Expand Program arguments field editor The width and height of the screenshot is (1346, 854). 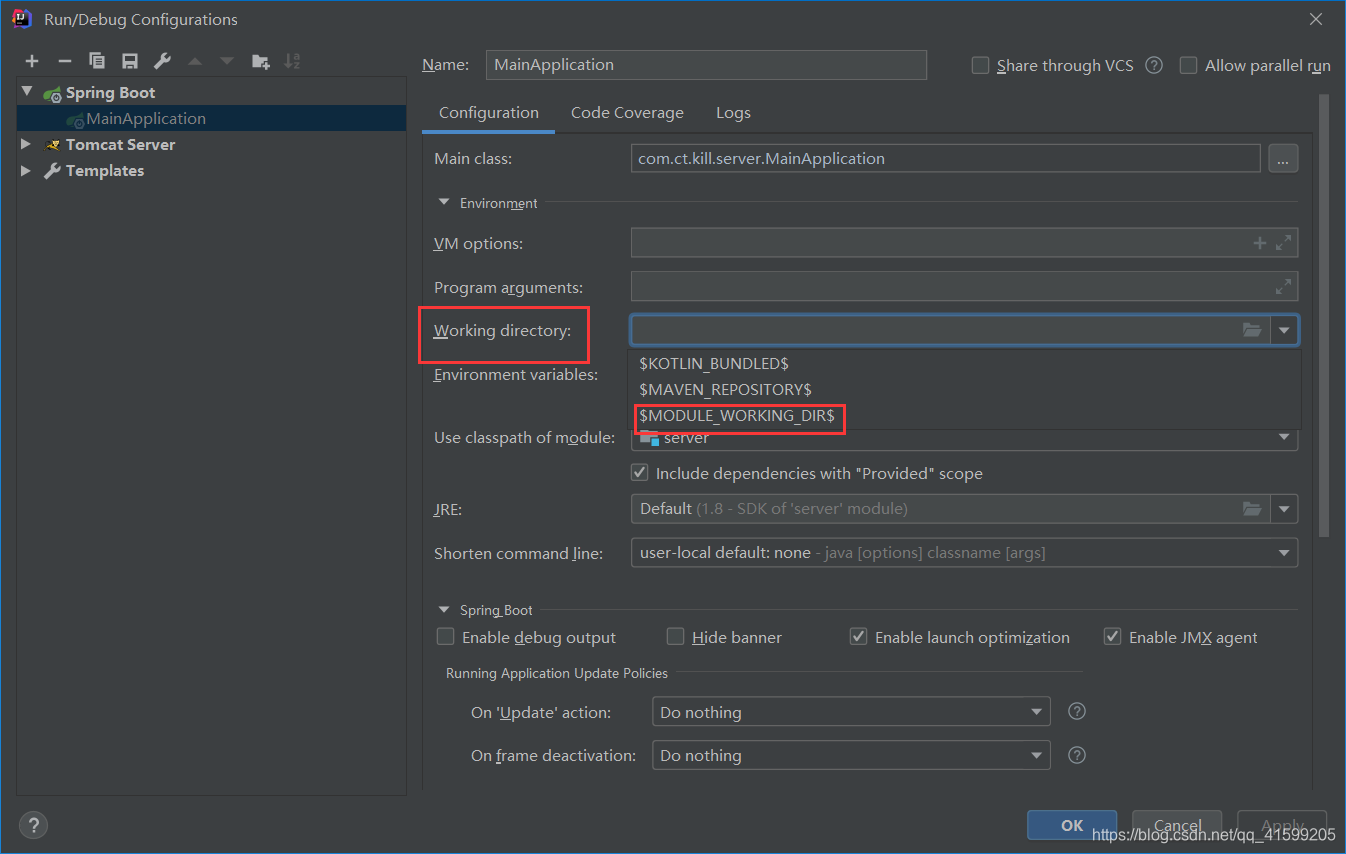pyautogui.click(x=1284, y=287)
